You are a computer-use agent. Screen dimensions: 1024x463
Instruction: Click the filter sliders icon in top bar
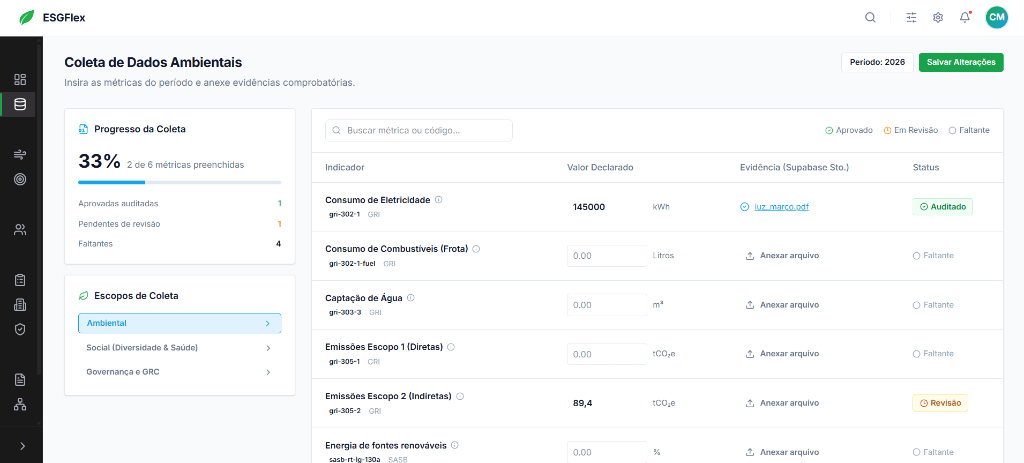tap(911, 17)
